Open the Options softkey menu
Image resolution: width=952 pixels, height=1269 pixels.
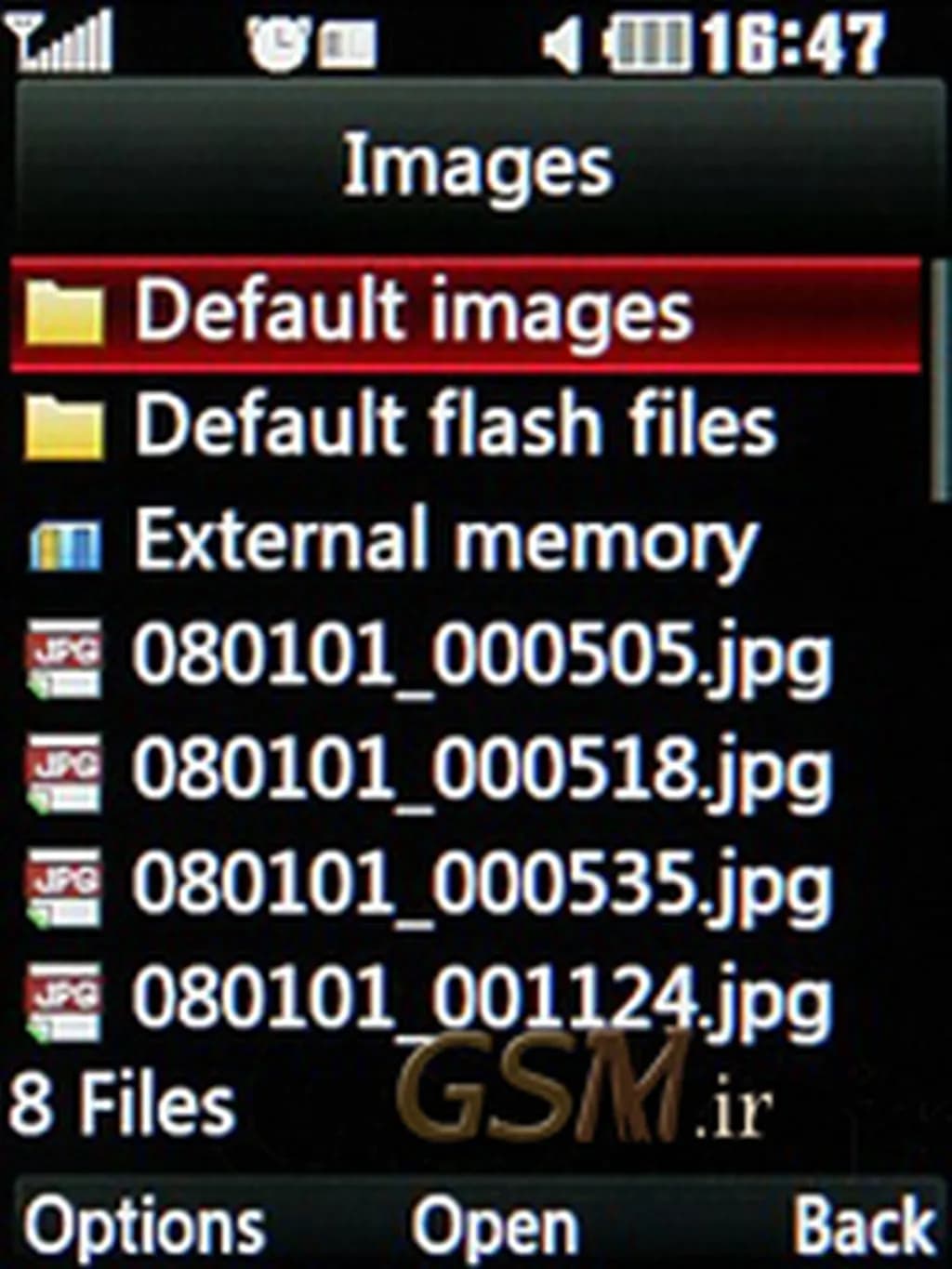pos(145,1226)
